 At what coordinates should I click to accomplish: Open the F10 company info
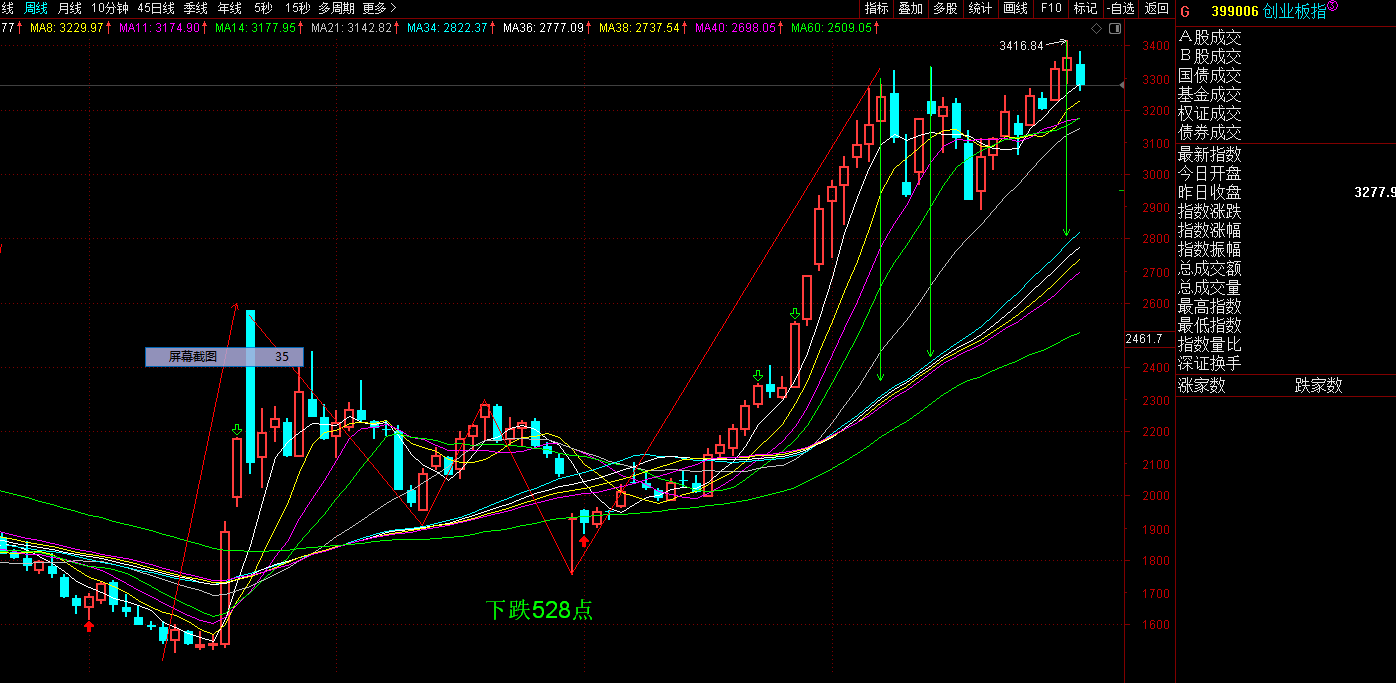(1051, 8)
